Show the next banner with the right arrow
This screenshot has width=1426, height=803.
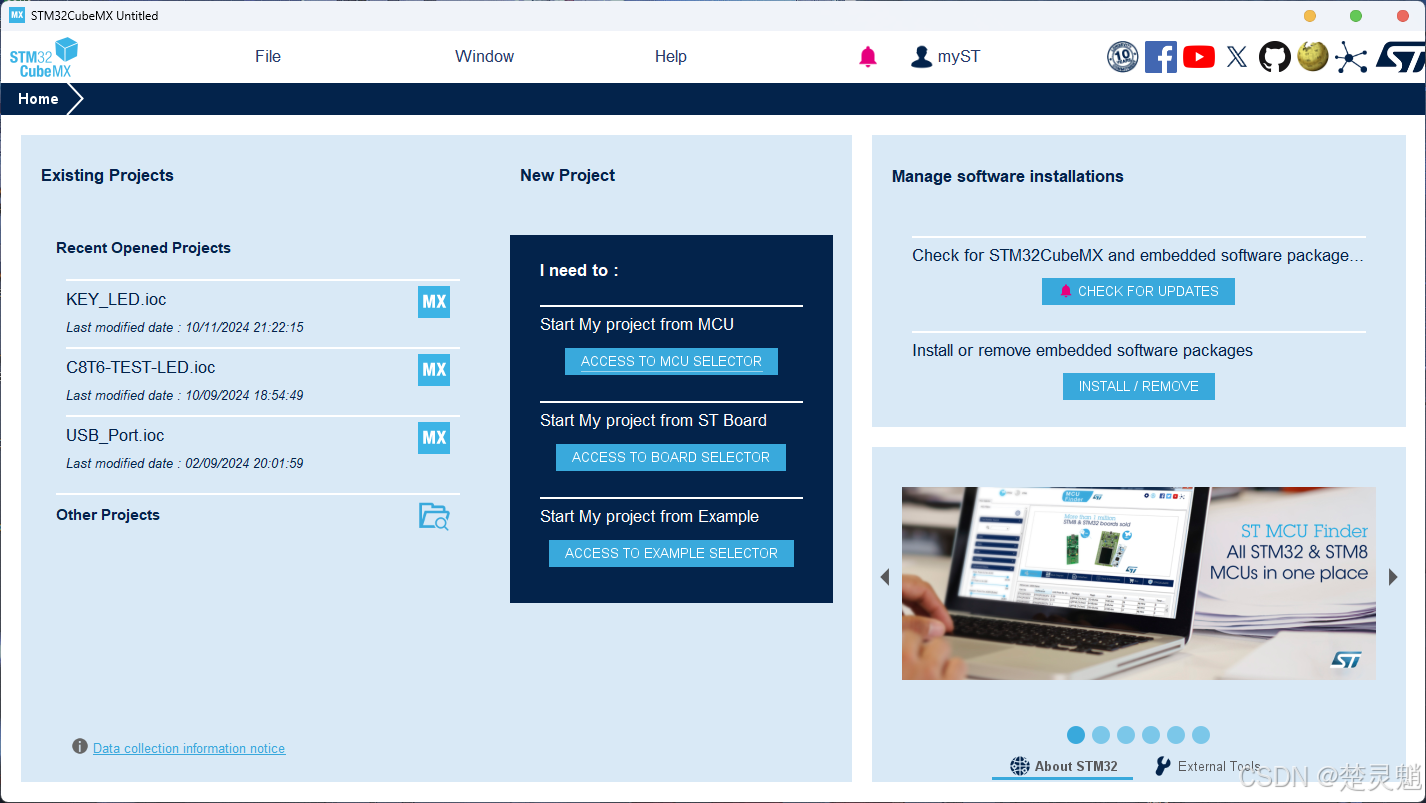click(x=1393, y=577)
